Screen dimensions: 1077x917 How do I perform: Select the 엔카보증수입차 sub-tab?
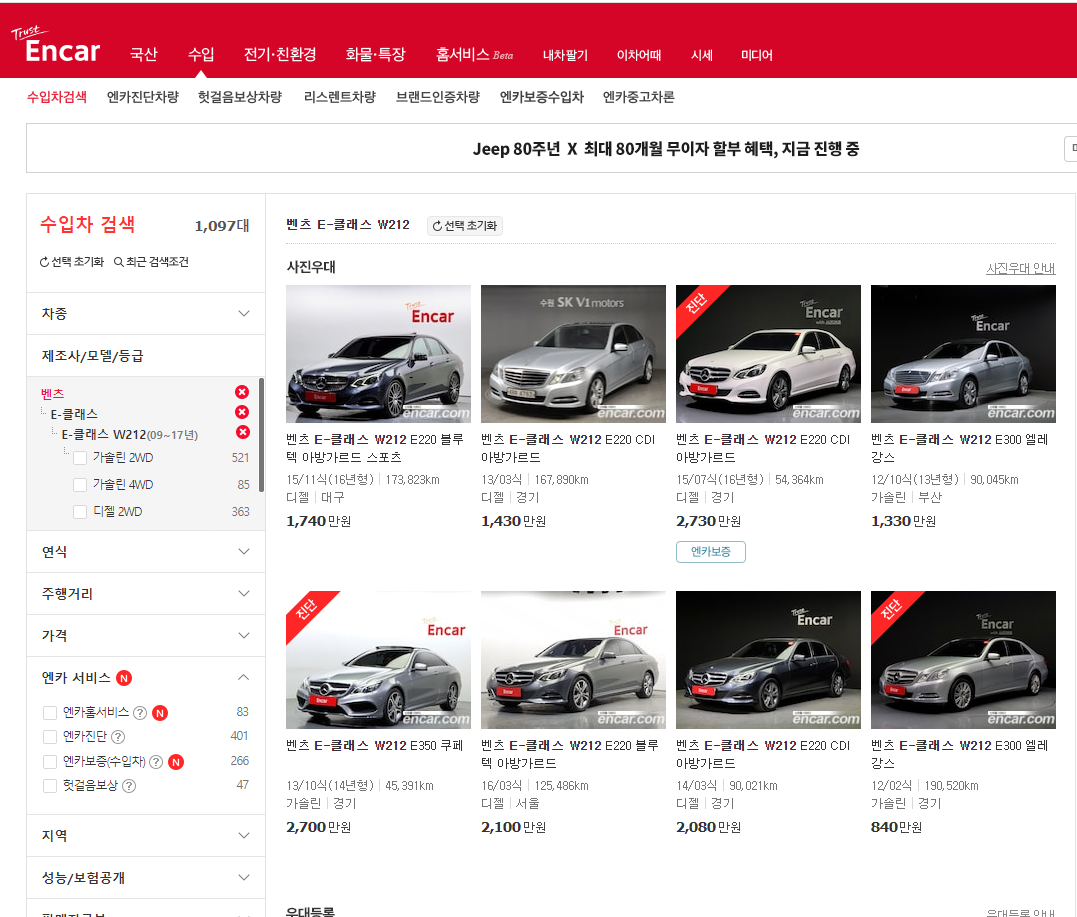[542, 97]
